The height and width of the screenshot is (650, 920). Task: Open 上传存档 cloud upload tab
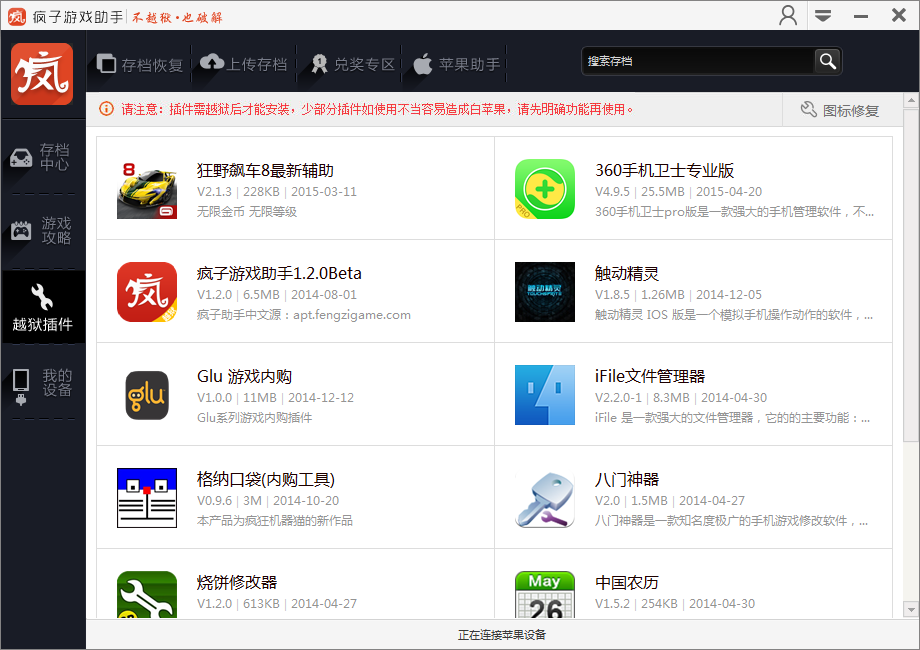244,65
